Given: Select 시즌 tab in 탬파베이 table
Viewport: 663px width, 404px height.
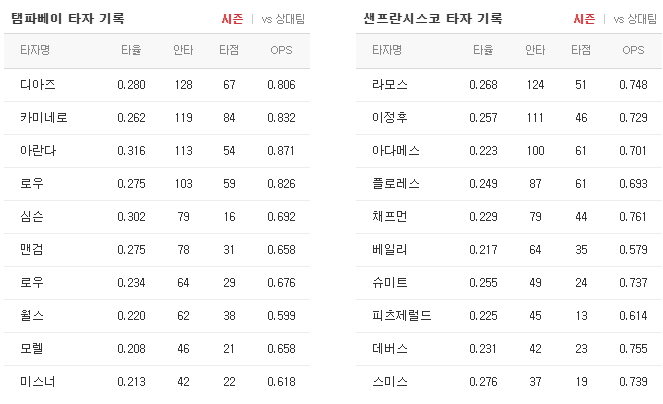Looking at the screenshot, I should tap(232, 19).
